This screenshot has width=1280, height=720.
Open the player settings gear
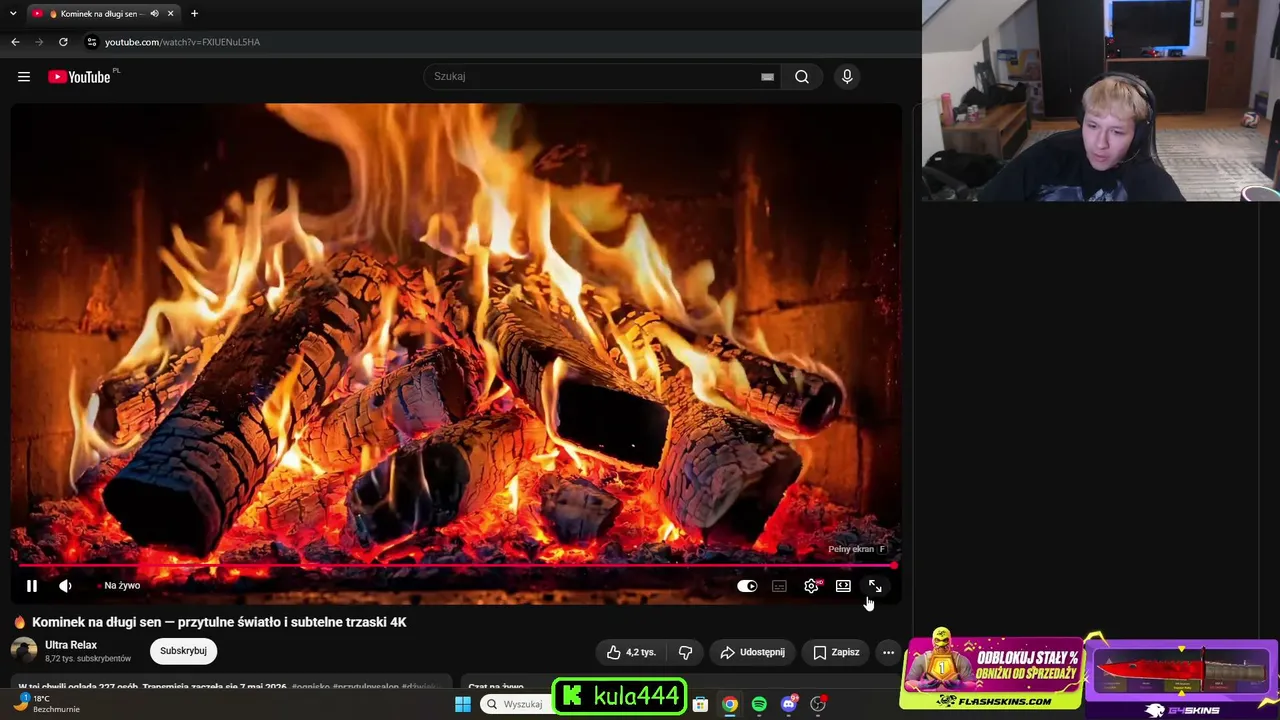[811, 586]
